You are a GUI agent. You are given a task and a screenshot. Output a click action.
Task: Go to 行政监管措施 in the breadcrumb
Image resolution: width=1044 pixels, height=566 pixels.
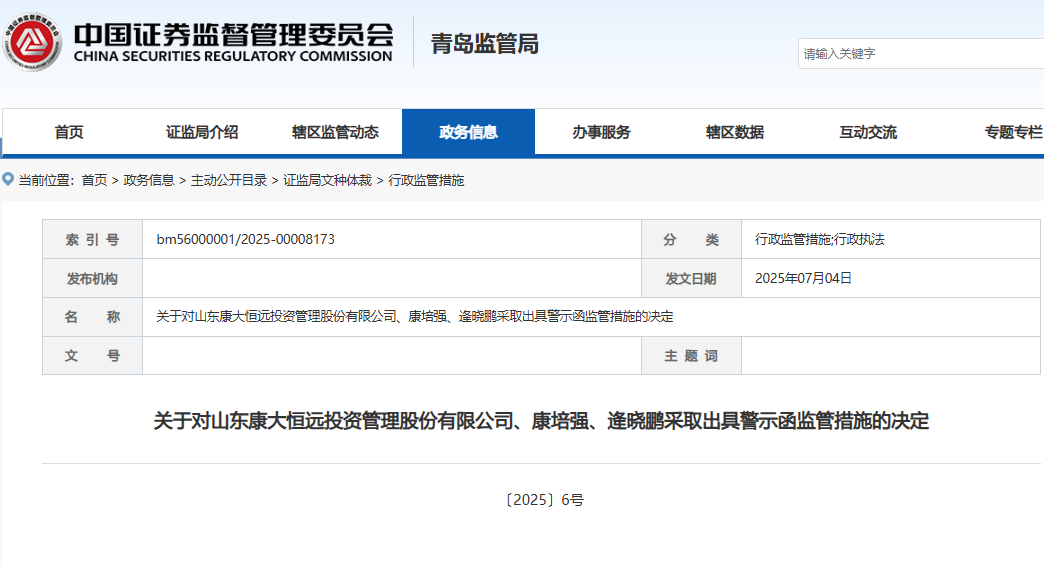426,180
